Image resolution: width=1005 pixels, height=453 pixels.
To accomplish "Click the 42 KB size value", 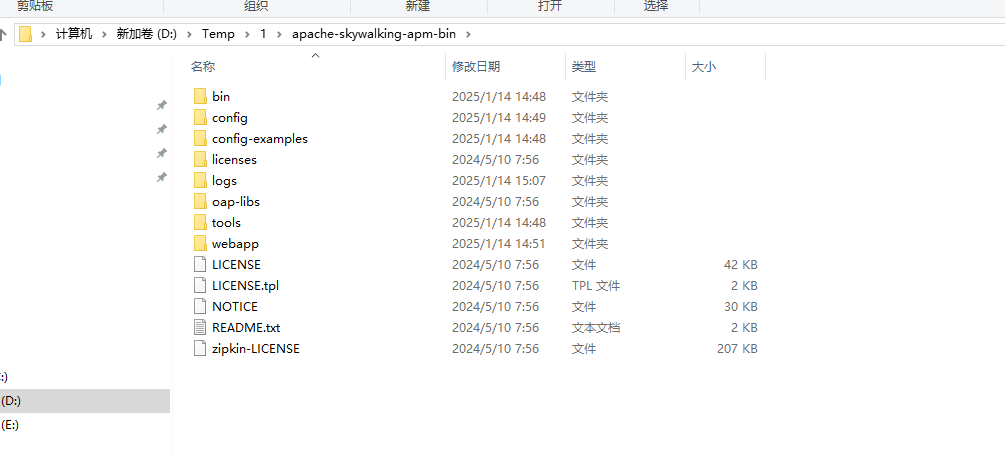I will (x=741, y=265).
